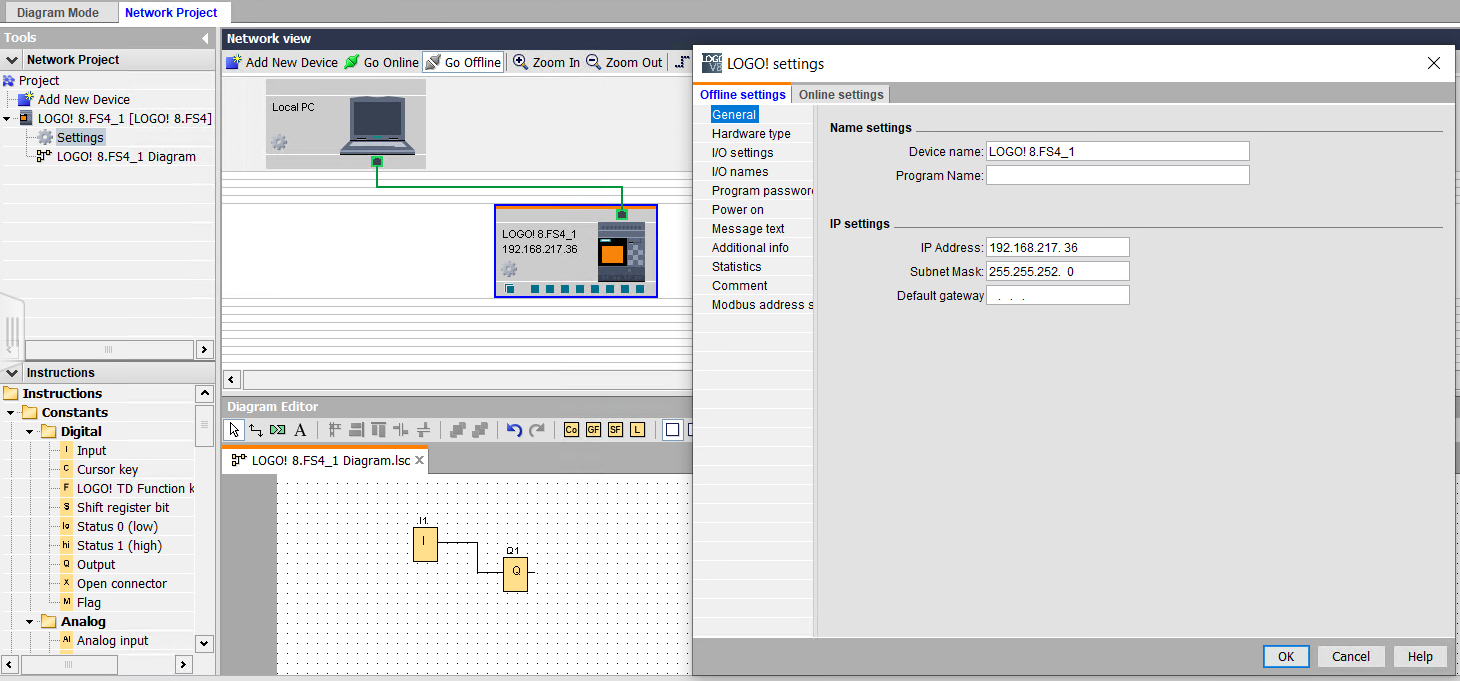Click Add New Device toolbar button

tap(282, 62)
